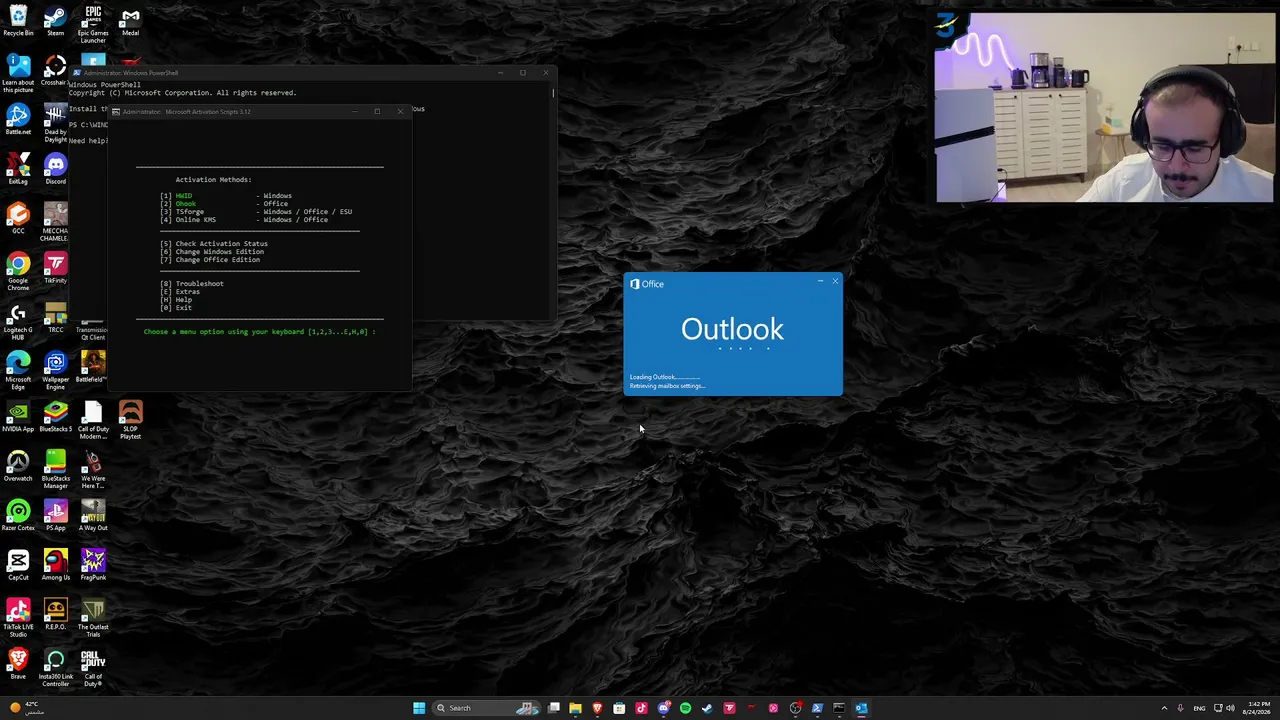
Task: Launch Among Us from the desktop
Action: [55, 566]
